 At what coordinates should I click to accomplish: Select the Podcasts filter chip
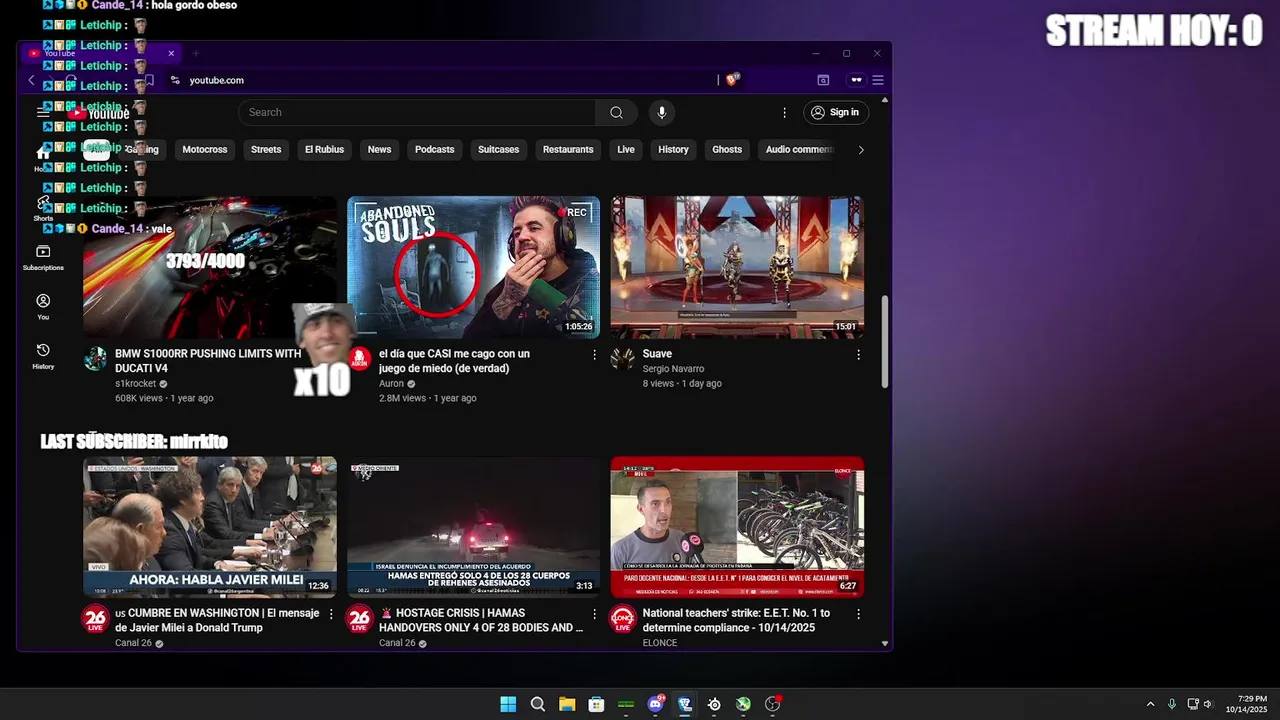pyautogui.click(x=434, y=149)
